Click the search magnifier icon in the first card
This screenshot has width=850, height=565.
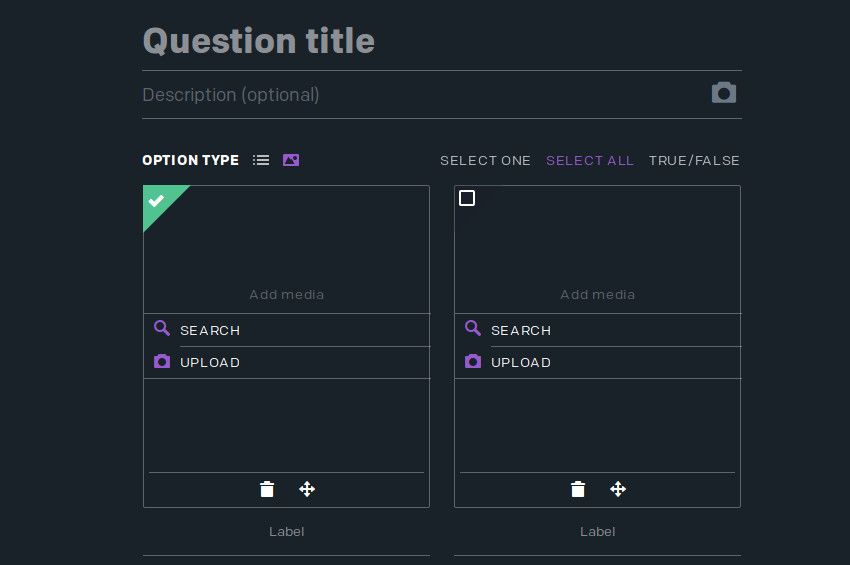click(x=162, y=329)
